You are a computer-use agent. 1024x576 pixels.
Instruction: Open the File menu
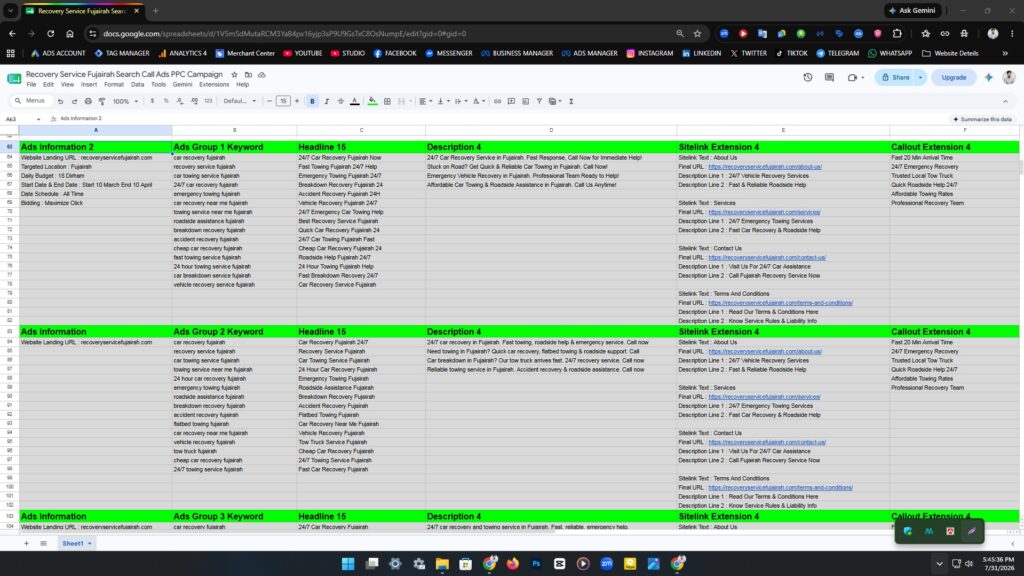coord(31,84)
